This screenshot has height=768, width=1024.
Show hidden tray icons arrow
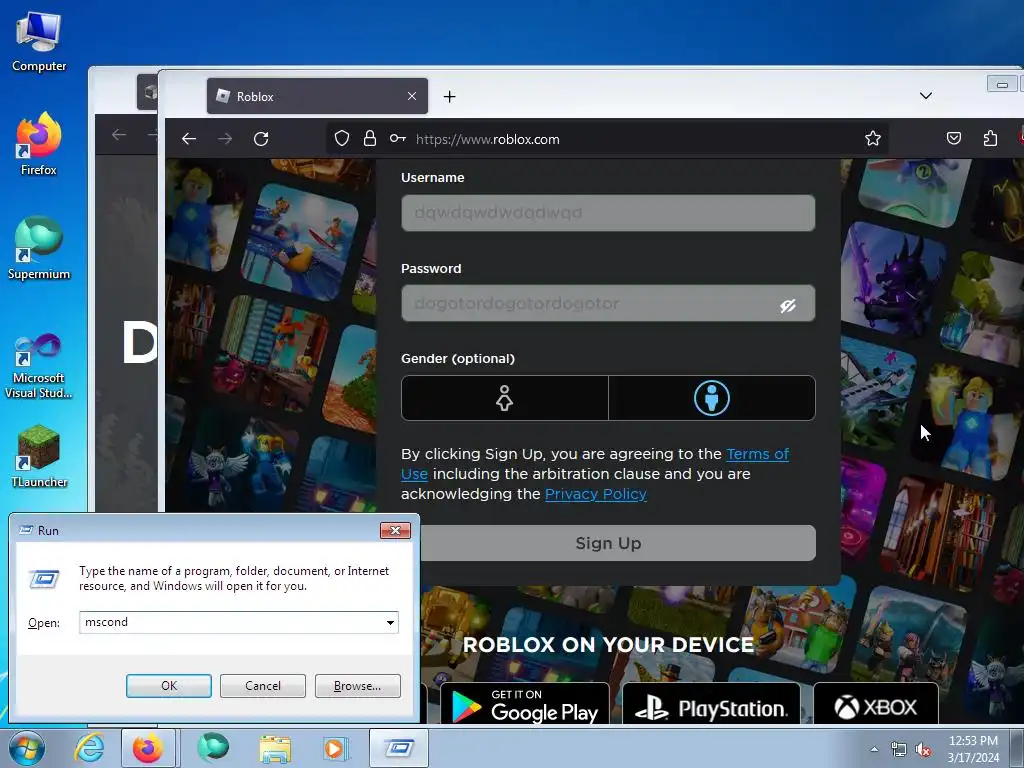coord(874,749)
